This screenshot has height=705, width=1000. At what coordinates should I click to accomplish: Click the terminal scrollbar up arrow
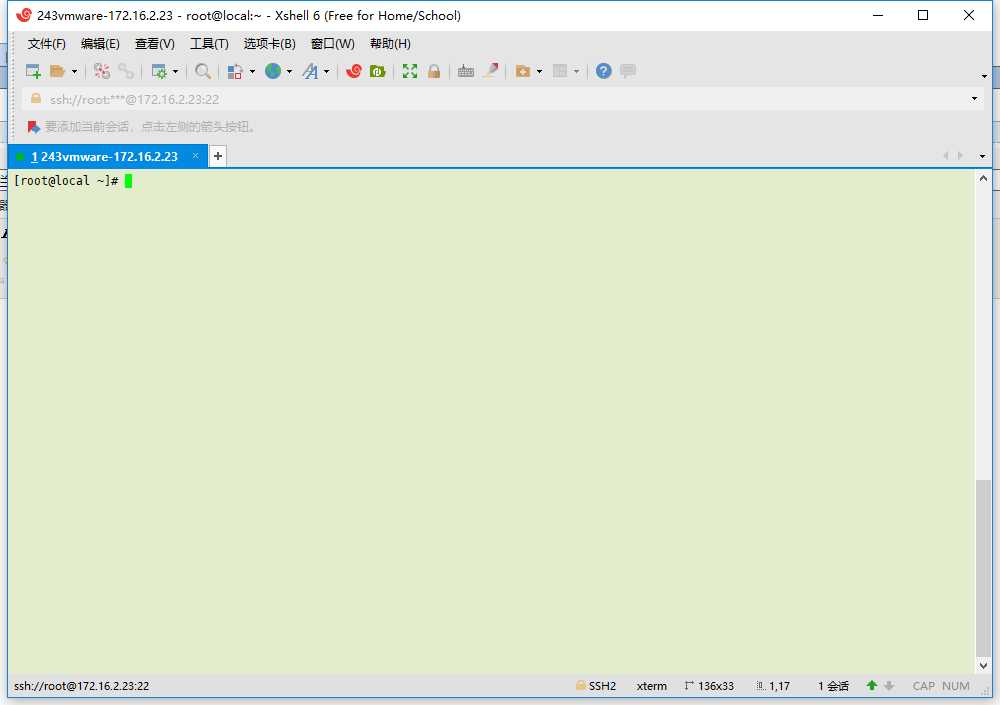[983, 179]
